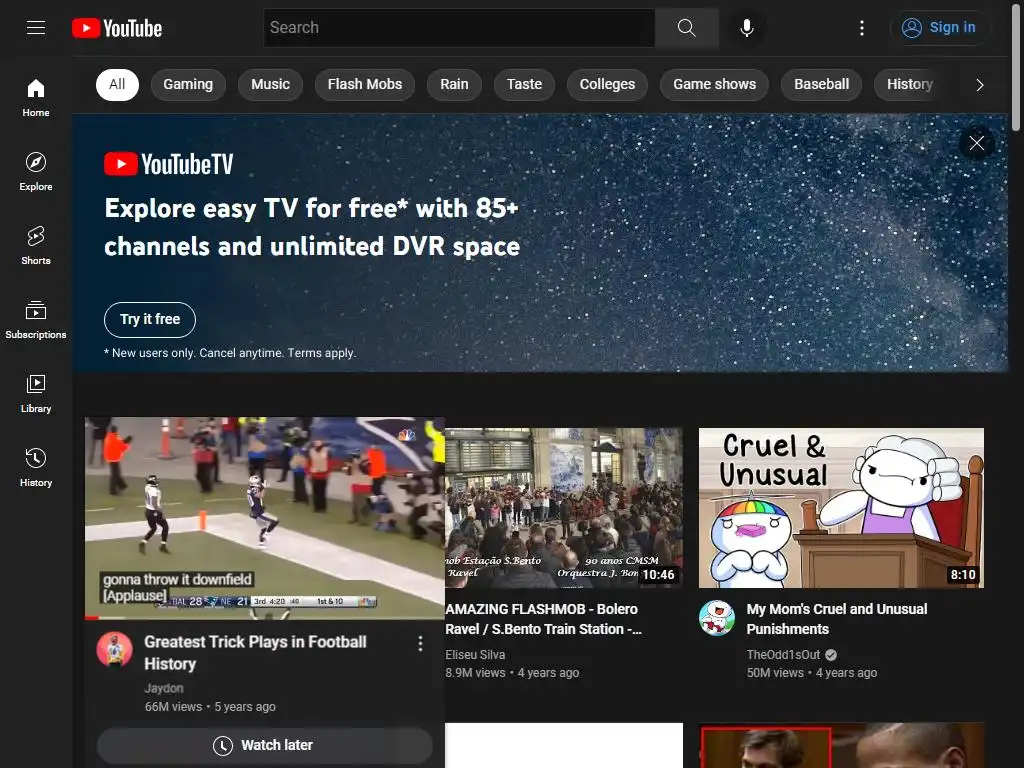Screen dimensions: 1024x768
Task: Select the Colleges filter chip
Action: coord(607,84)
